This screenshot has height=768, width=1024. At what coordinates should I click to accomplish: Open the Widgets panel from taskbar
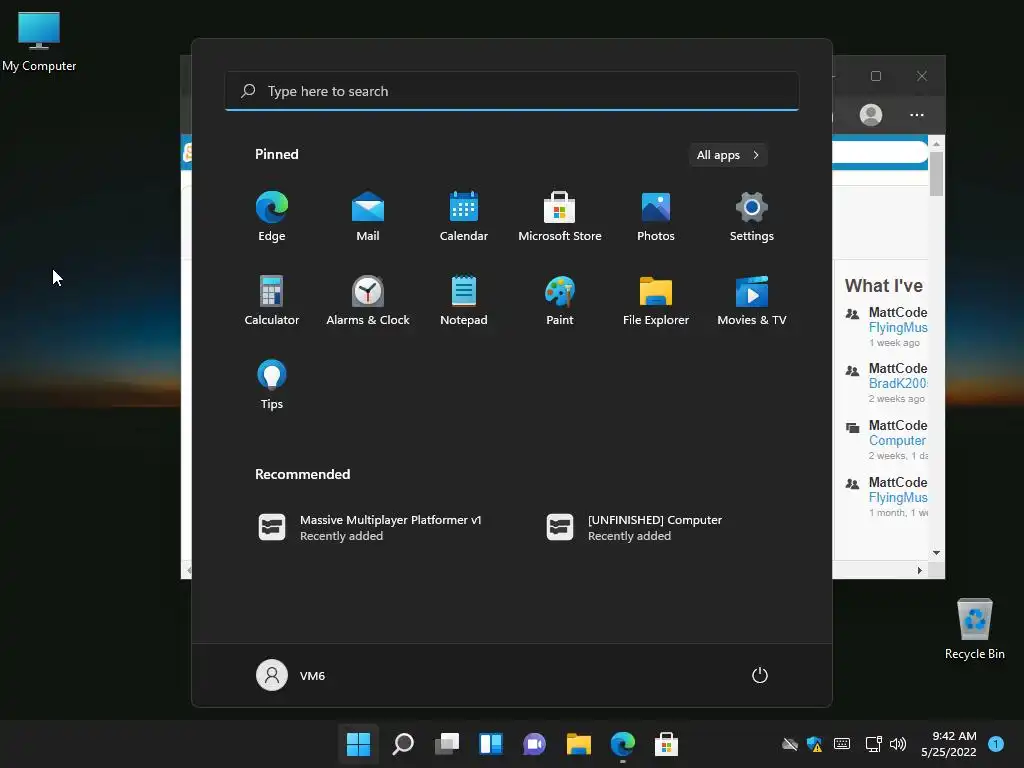pos(491,744)
